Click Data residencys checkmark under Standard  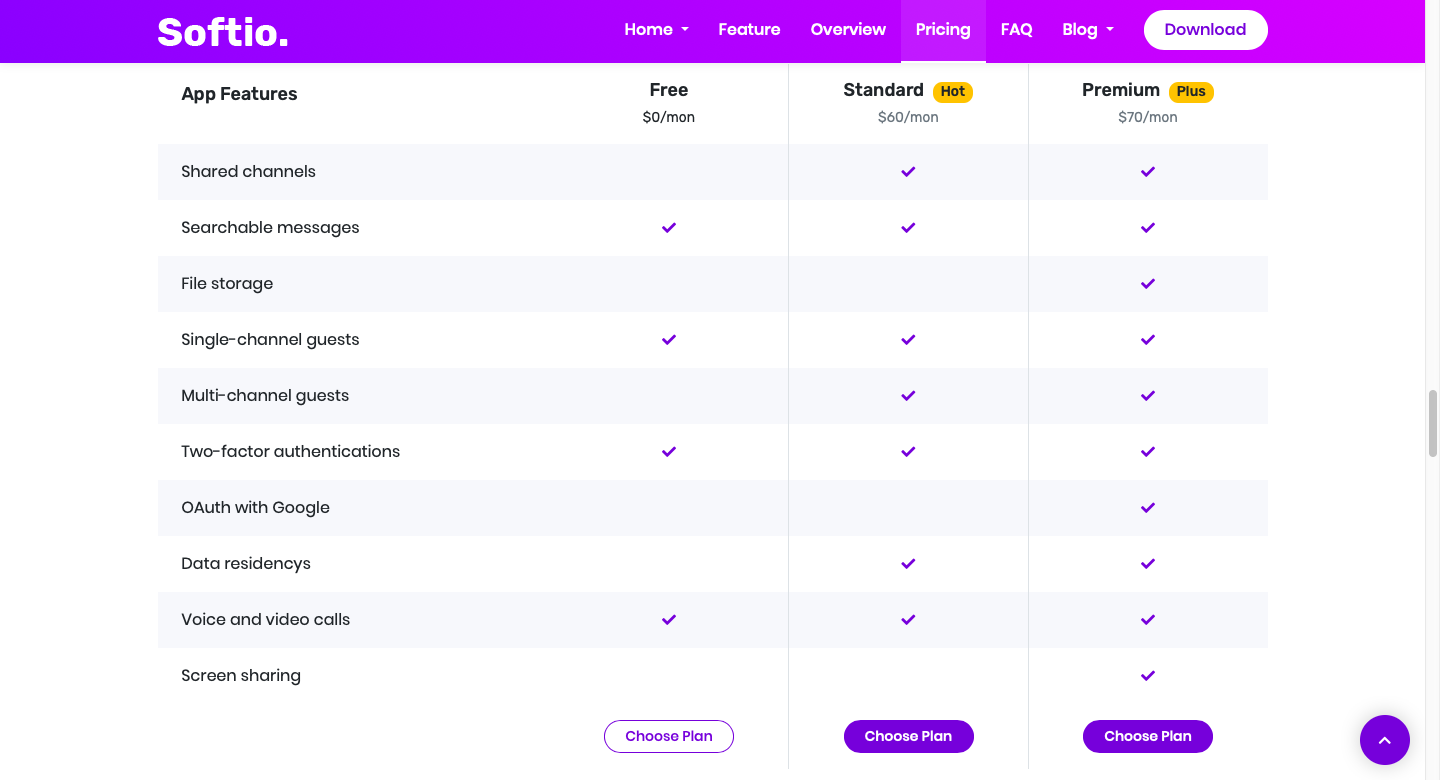908,564
